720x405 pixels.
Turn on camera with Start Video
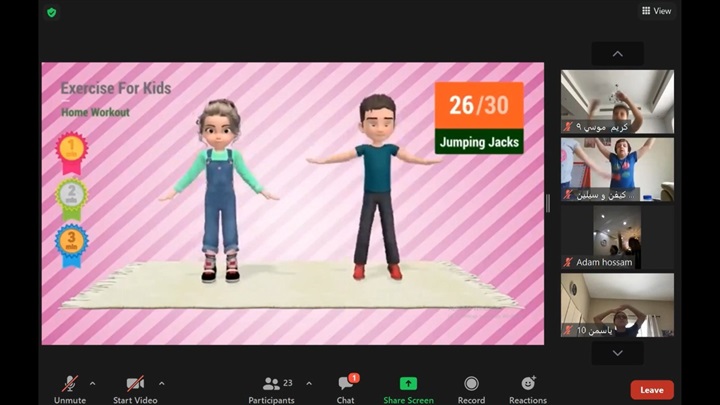tap(135, 389)
